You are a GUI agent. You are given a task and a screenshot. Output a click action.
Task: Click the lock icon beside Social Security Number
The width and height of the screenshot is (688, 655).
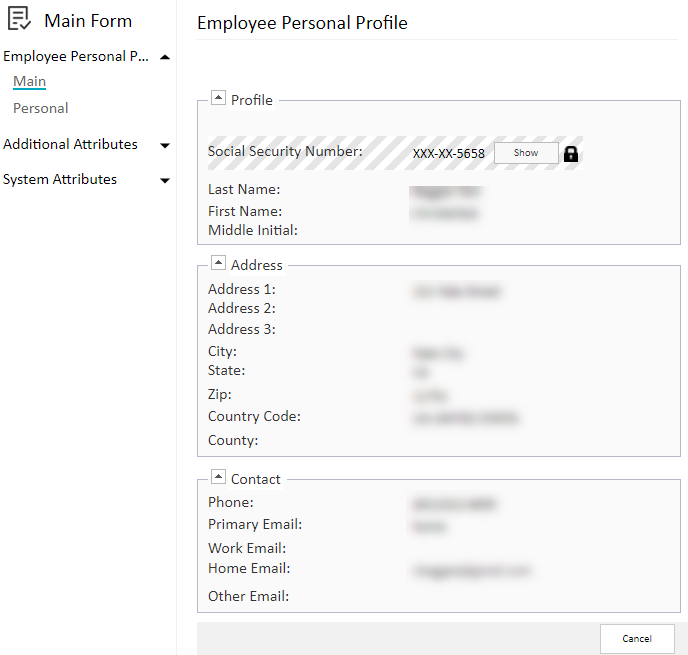click(x=570, y=154)
